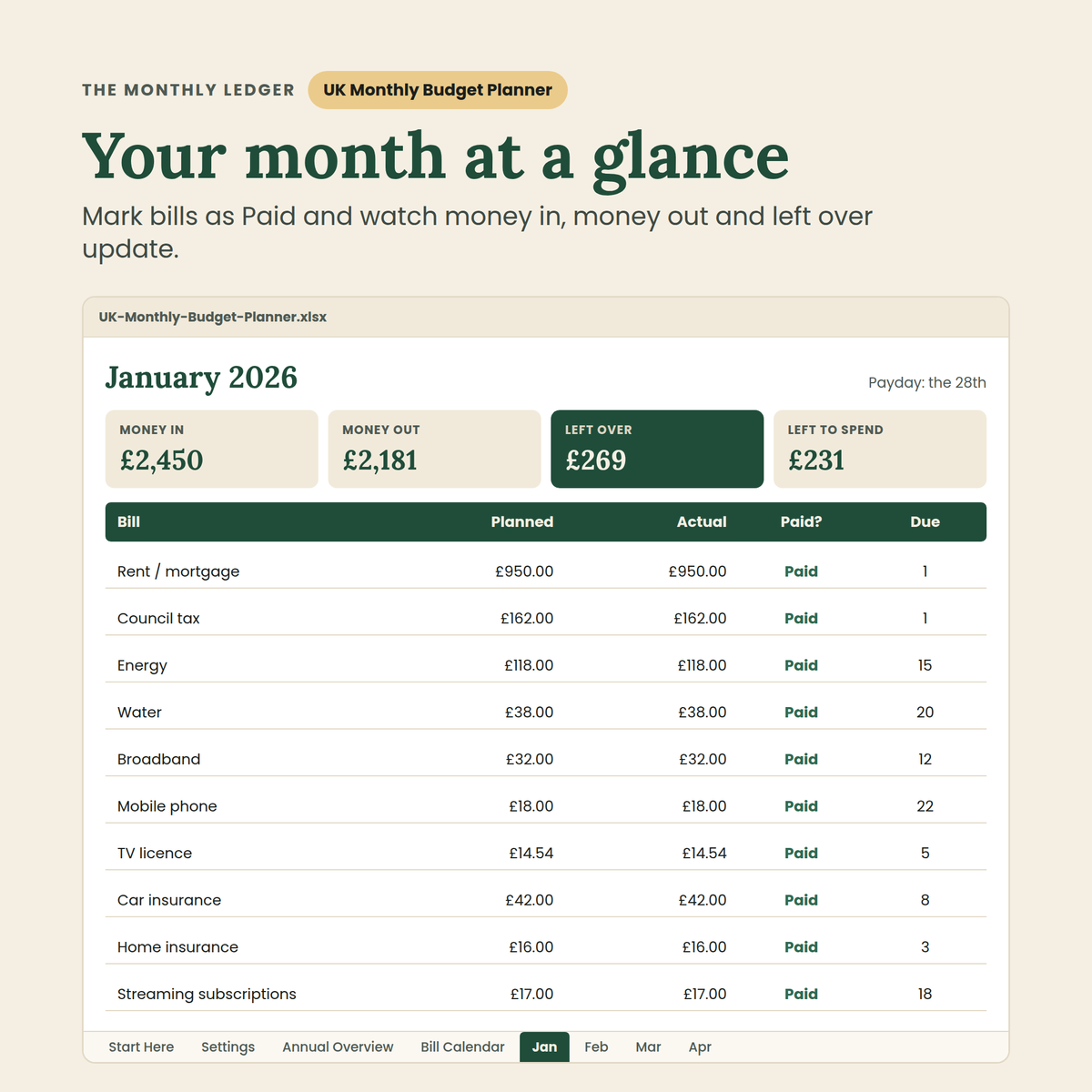The height and width of the screenshot is (1092, 1092).
Task: Click due day 15 in Energy row
Action: click(x=925, y=665)
